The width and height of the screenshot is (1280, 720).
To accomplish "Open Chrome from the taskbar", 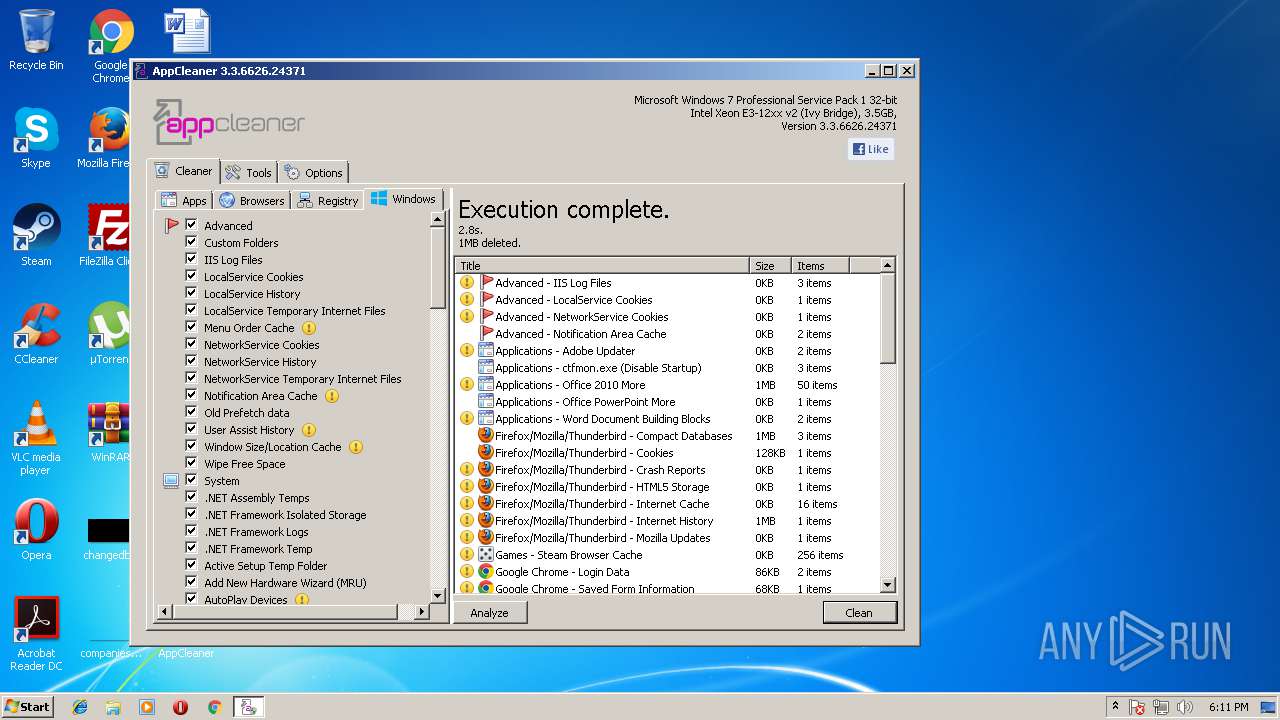I will pos(214,707).
